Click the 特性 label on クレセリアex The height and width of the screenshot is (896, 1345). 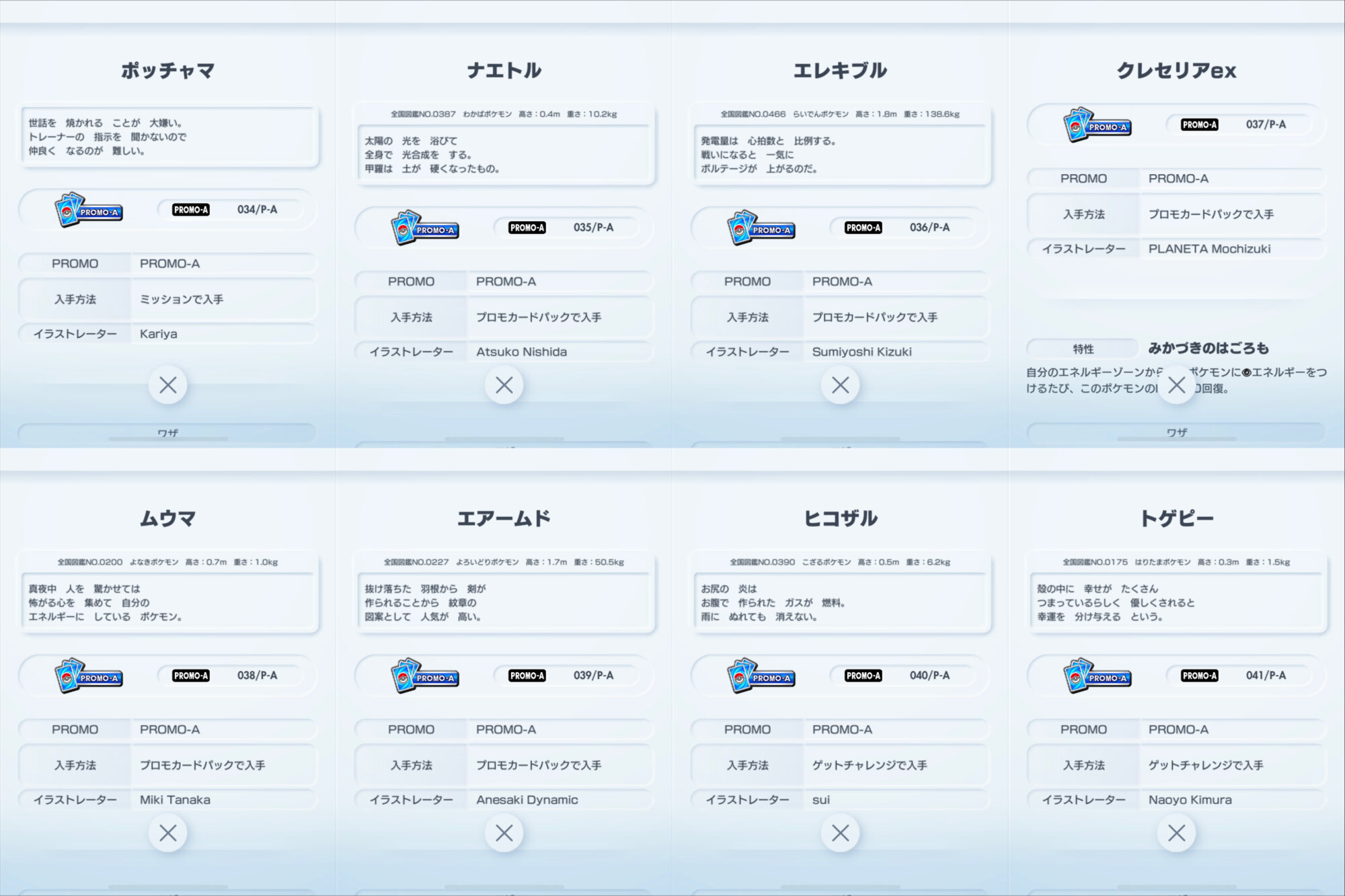1083,349
